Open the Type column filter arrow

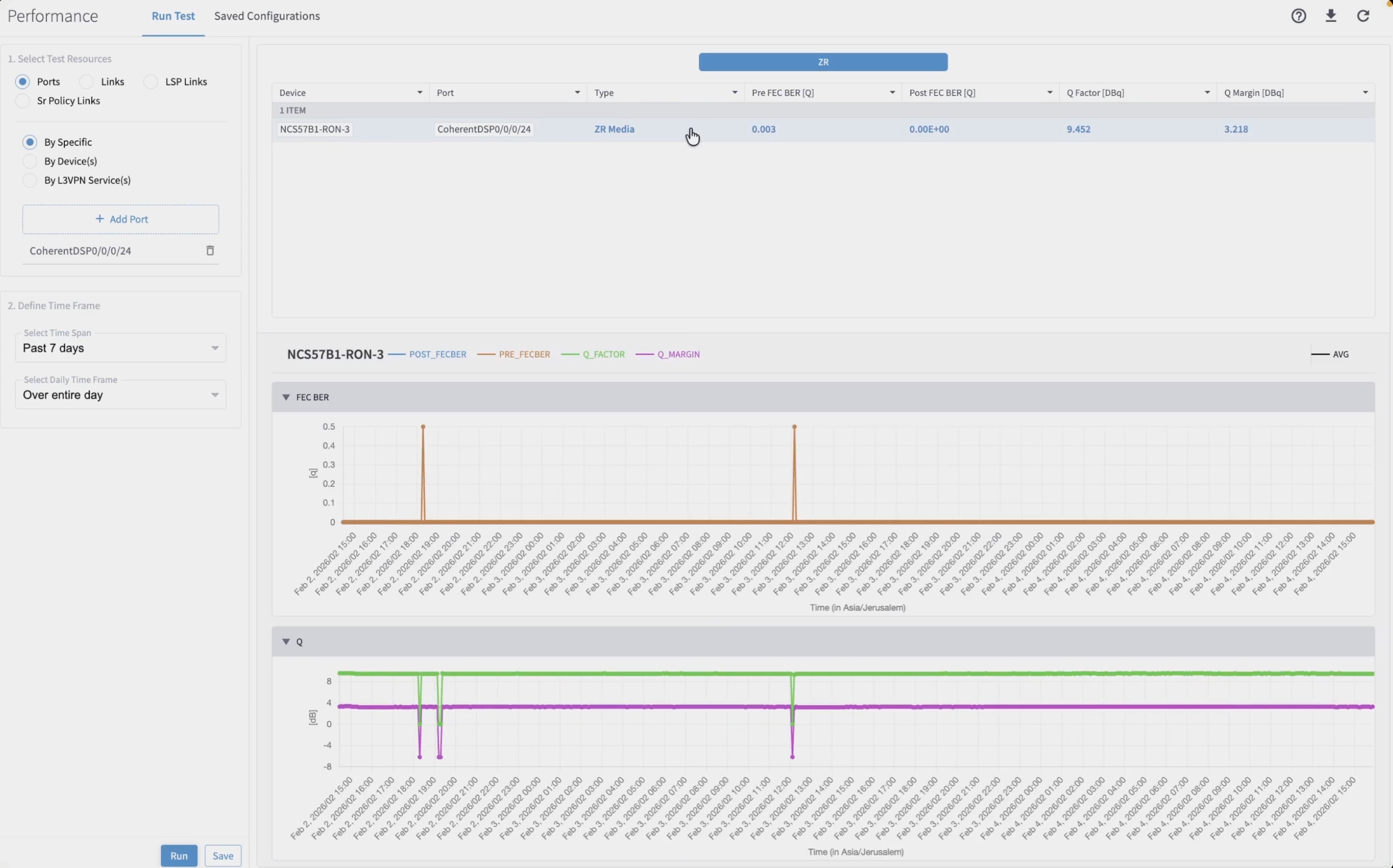pos(735,93)
